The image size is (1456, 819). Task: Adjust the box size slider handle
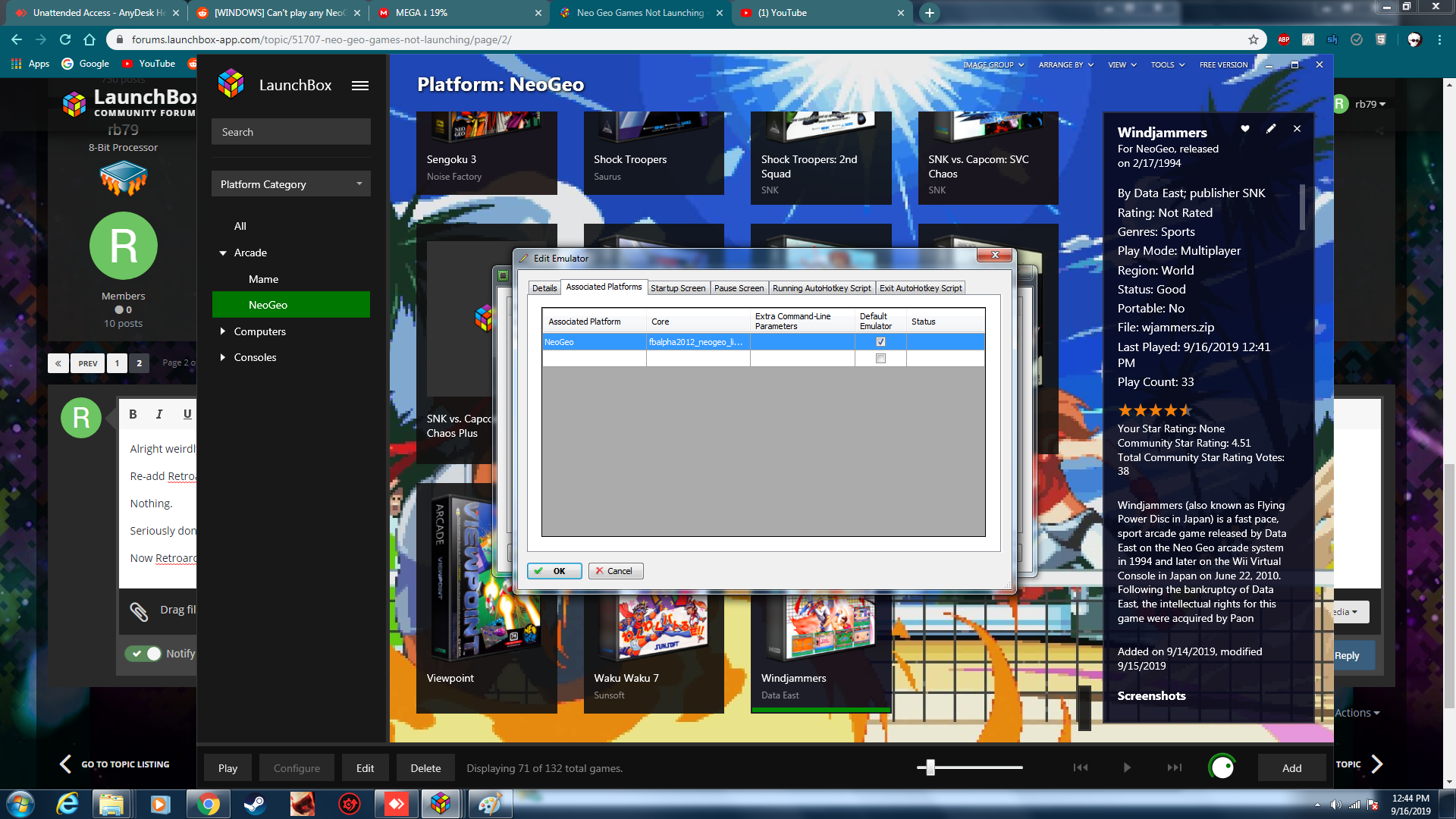(930, 767)
